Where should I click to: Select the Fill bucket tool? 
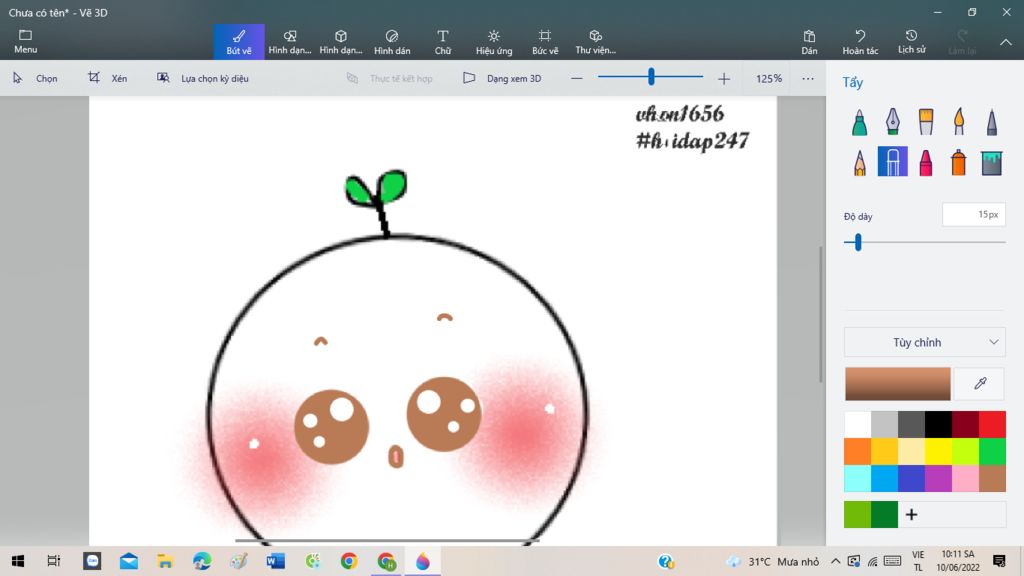[x=992, y=162]
